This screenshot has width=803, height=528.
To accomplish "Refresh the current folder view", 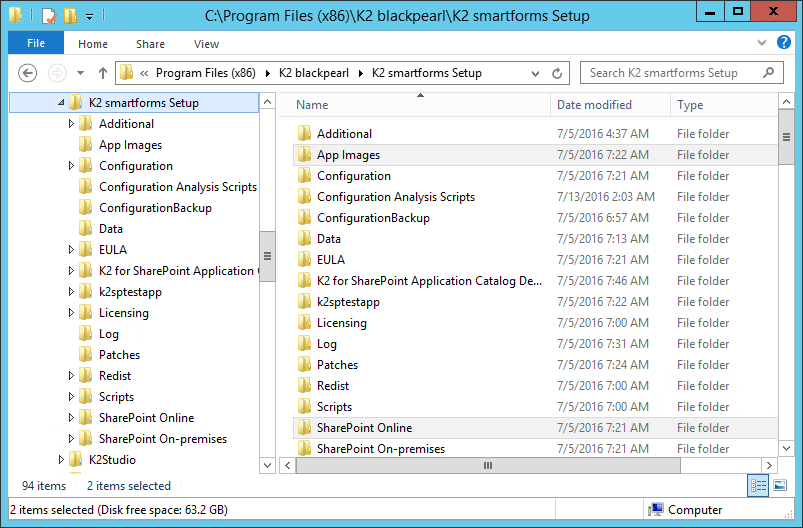I will tap(557, 73).
